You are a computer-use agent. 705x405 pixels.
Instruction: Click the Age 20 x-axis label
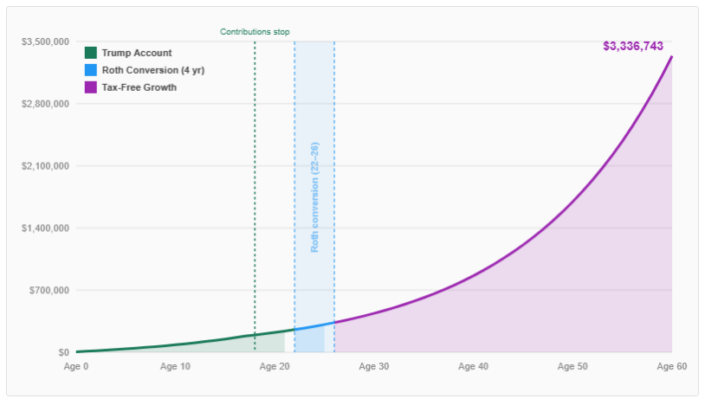(x=274, y=367)
